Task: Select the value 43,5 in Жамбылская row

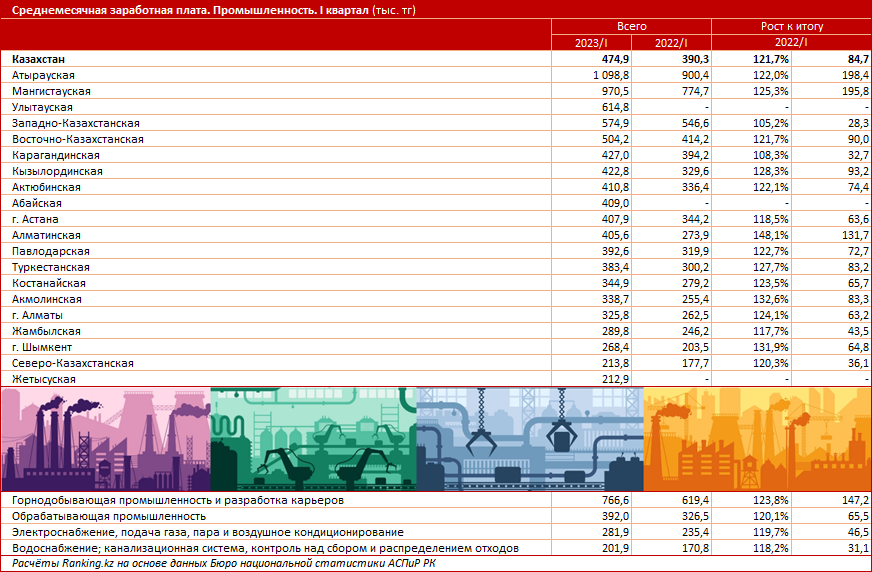Action: [x=857, y=331]
